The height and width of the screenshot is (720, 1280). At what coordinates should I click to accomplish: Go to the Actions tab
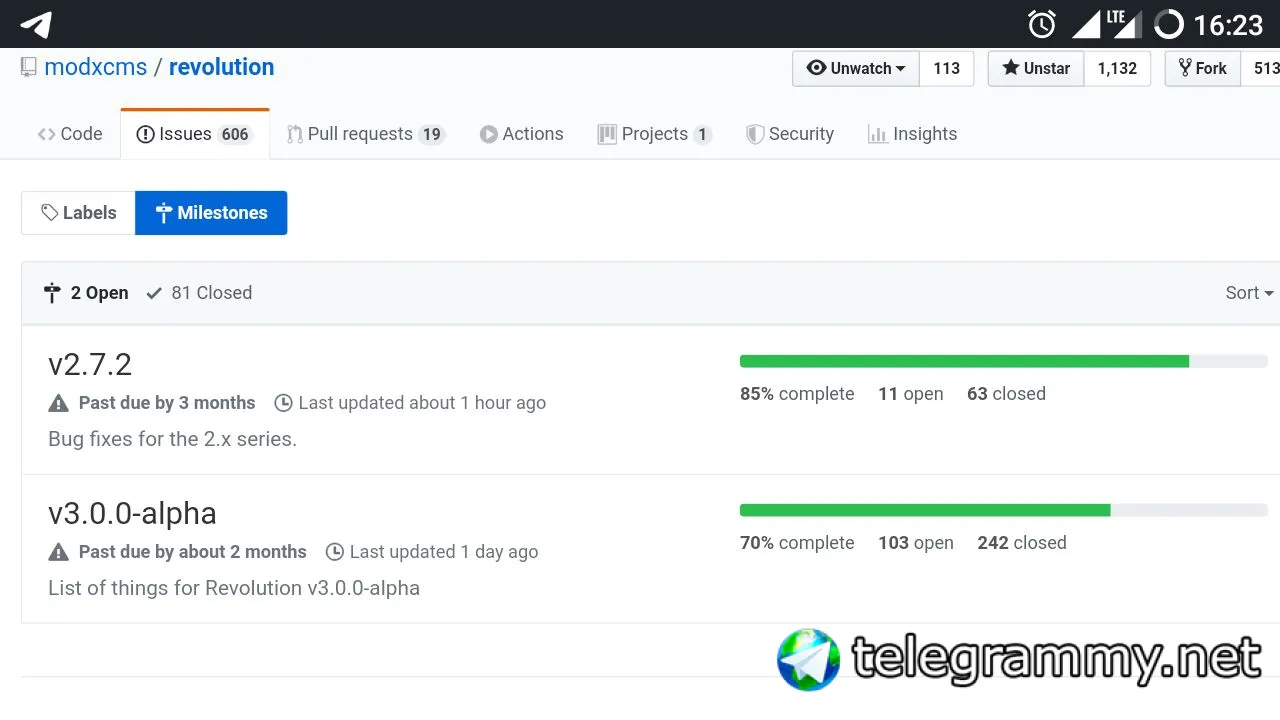521,134
